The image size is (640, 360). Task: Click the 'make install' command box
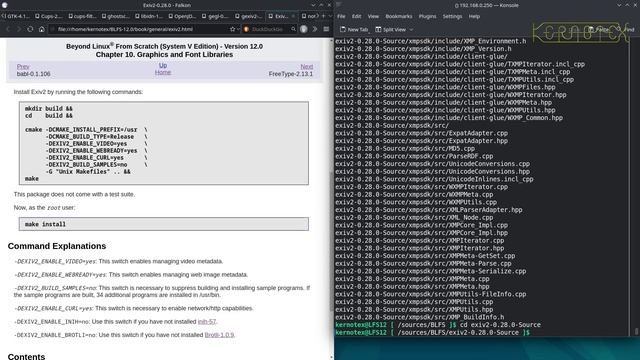pos(164,224)
